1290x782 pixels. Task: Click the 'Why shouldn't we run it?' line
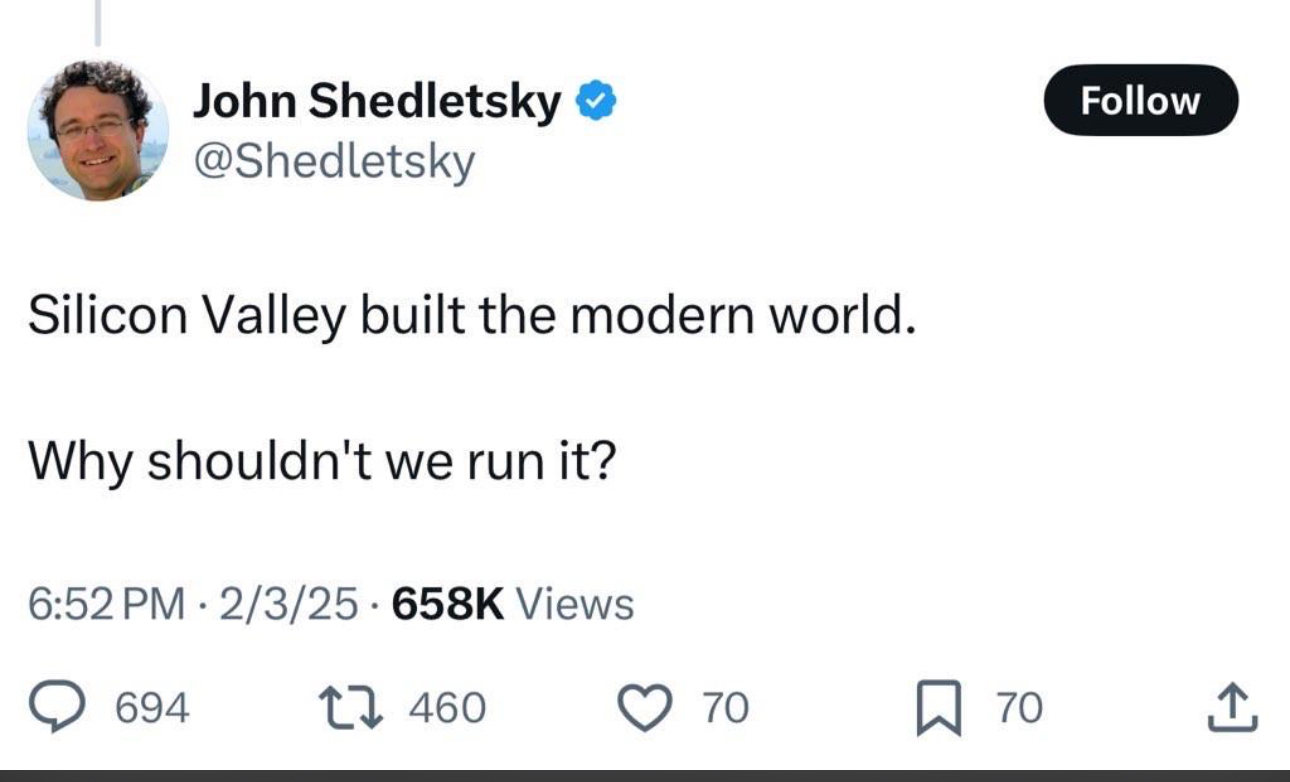click(x=322, y=461)
